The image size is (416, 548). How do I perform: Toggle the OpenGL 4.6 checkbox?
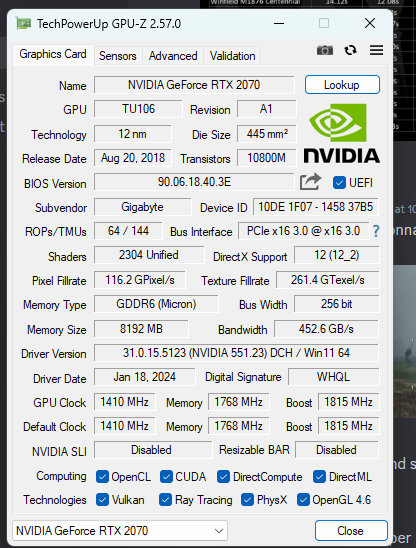[303, 500]
